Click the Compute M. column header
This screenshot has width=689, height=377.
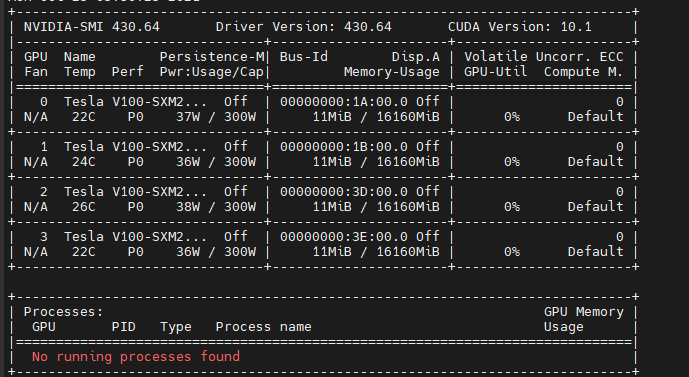584,72
